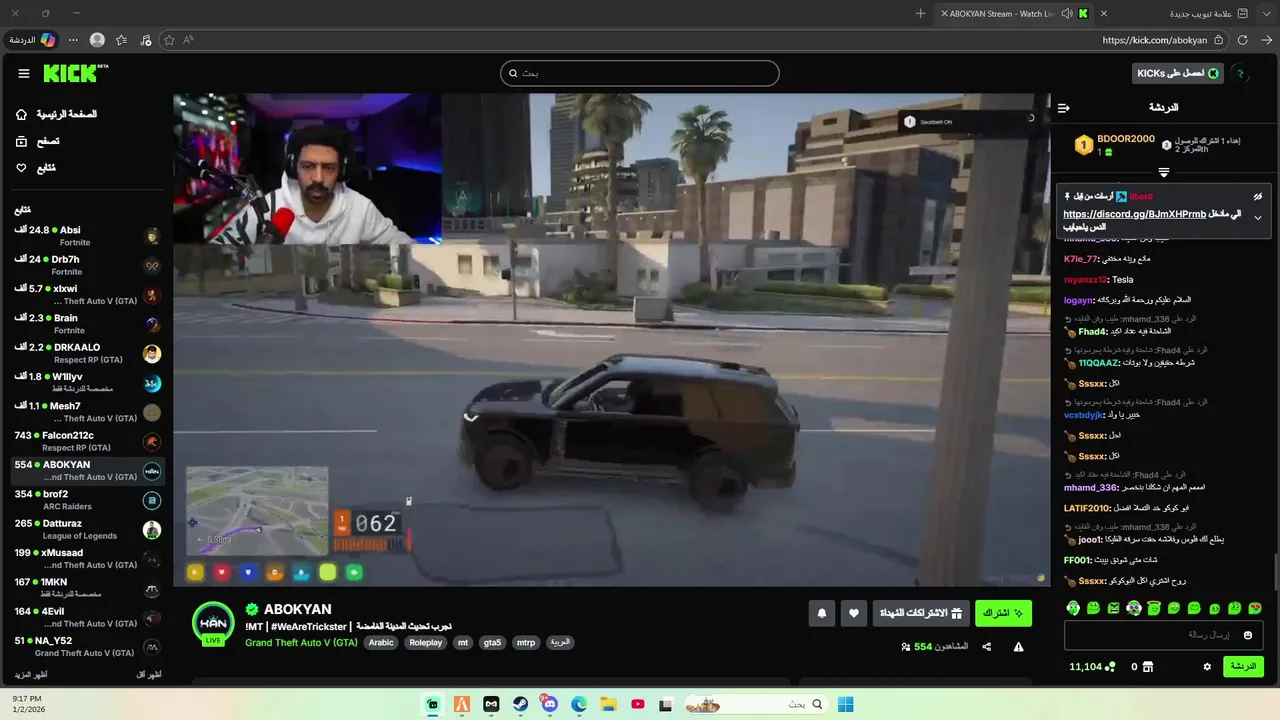Open Discord from the taskbar
Screen dimensions: 1280x720
tap(550, 704)
